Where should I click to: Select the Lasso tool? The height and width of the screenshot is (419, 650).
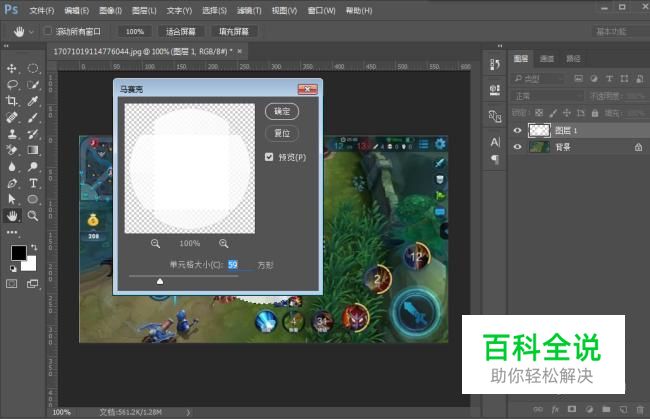tap(12, 85)
